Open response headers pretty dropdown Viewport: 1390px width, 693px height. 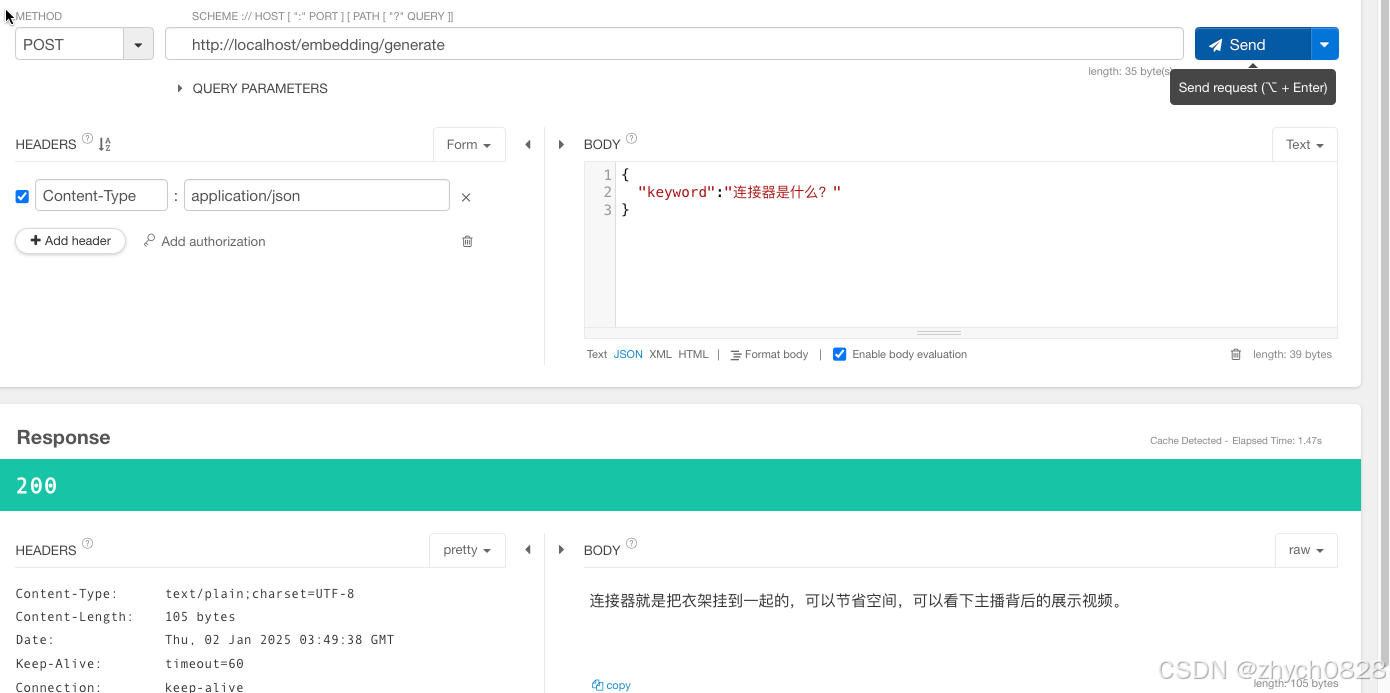[x=467, y=550]
